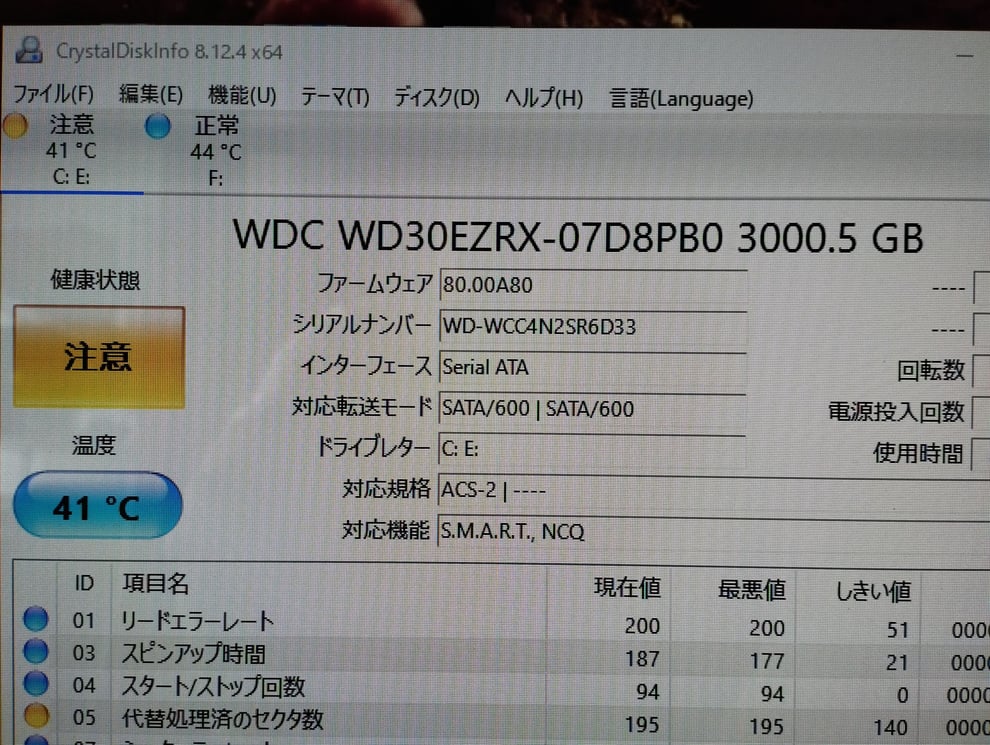Open the 言語(Language) menu
This screenshot has height=745, width=990.
pyautogui.click(x=681, y=99)
